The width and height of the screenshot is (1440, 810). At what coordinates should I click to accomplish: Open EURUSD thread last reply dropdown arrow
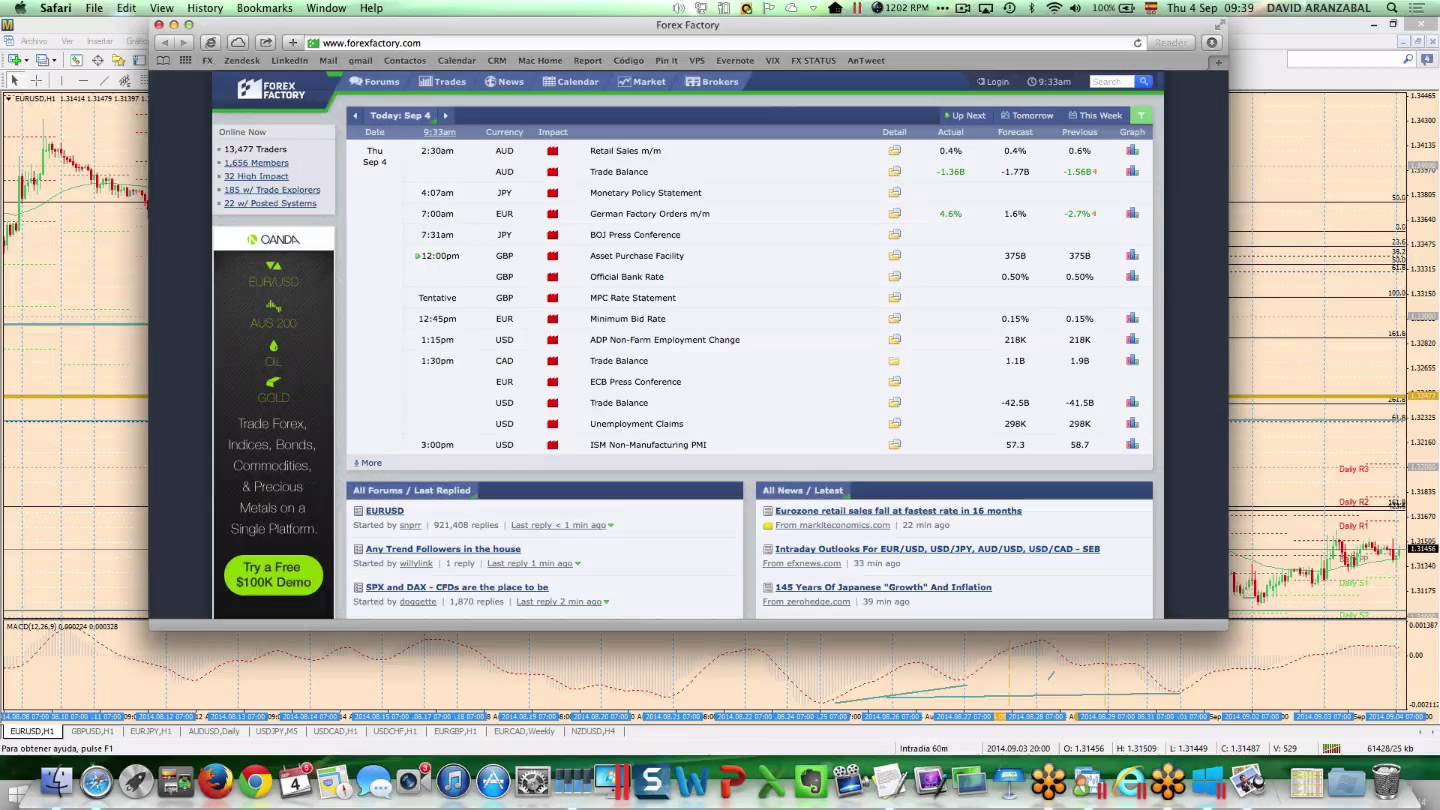(611, 525)
